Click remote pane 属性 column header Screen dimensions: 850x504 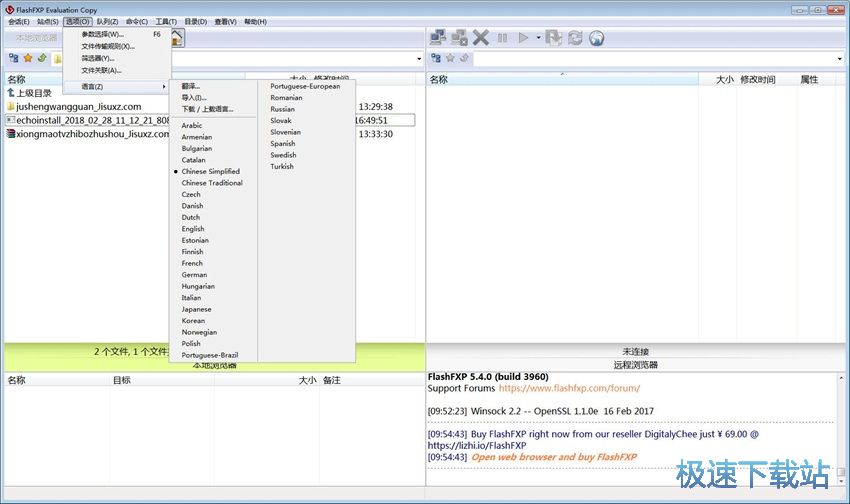pos(809,80)
